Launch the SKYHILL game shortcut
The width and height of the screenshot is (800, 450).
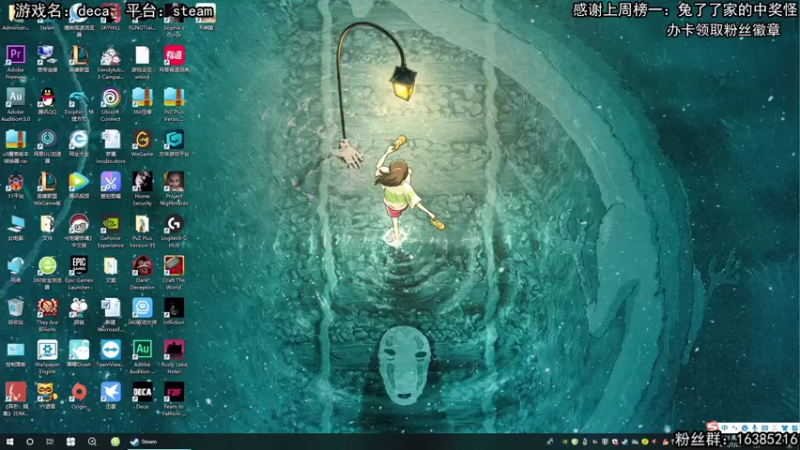point(111,16)
